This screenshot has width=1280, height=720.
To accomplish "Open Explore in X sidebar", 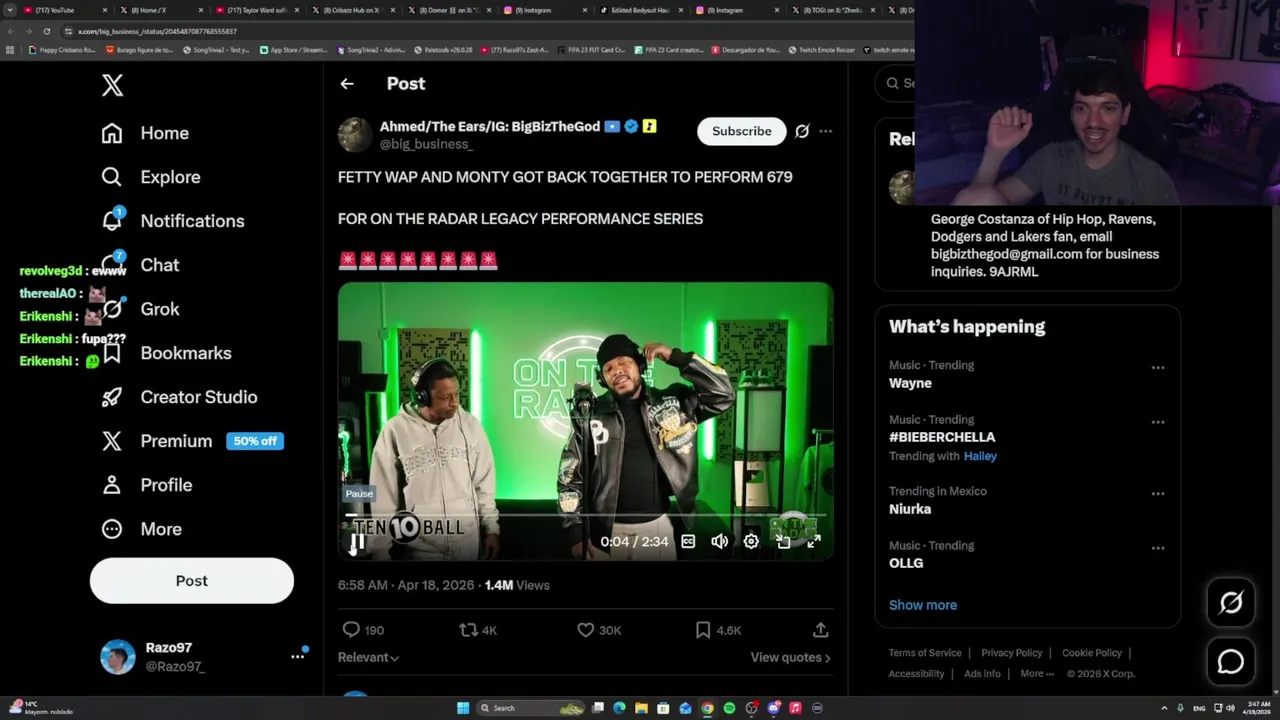I will [x=151, y=177].
